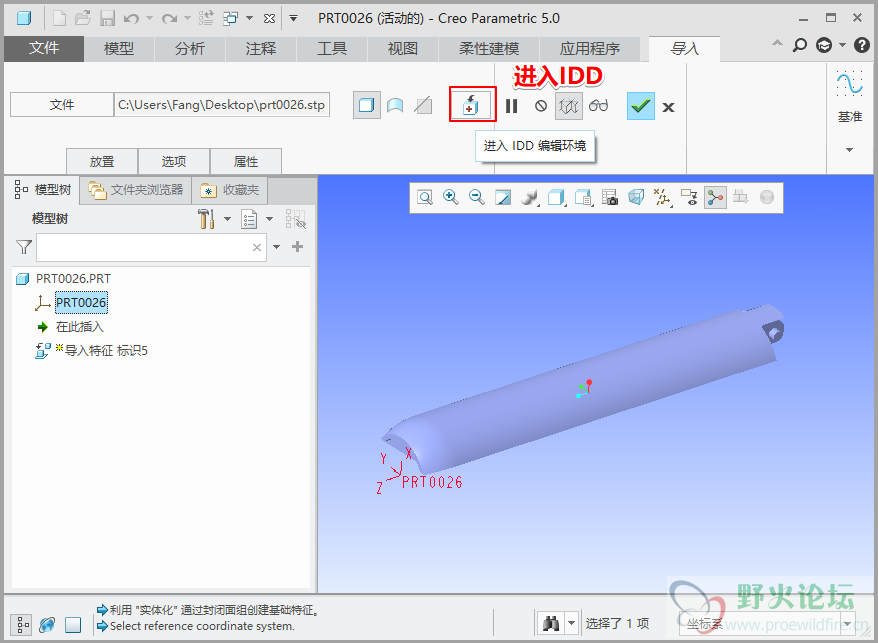The image size is (878, 643).
Task: Open the windows list dropdown arrow
Action: coord(250,18)
